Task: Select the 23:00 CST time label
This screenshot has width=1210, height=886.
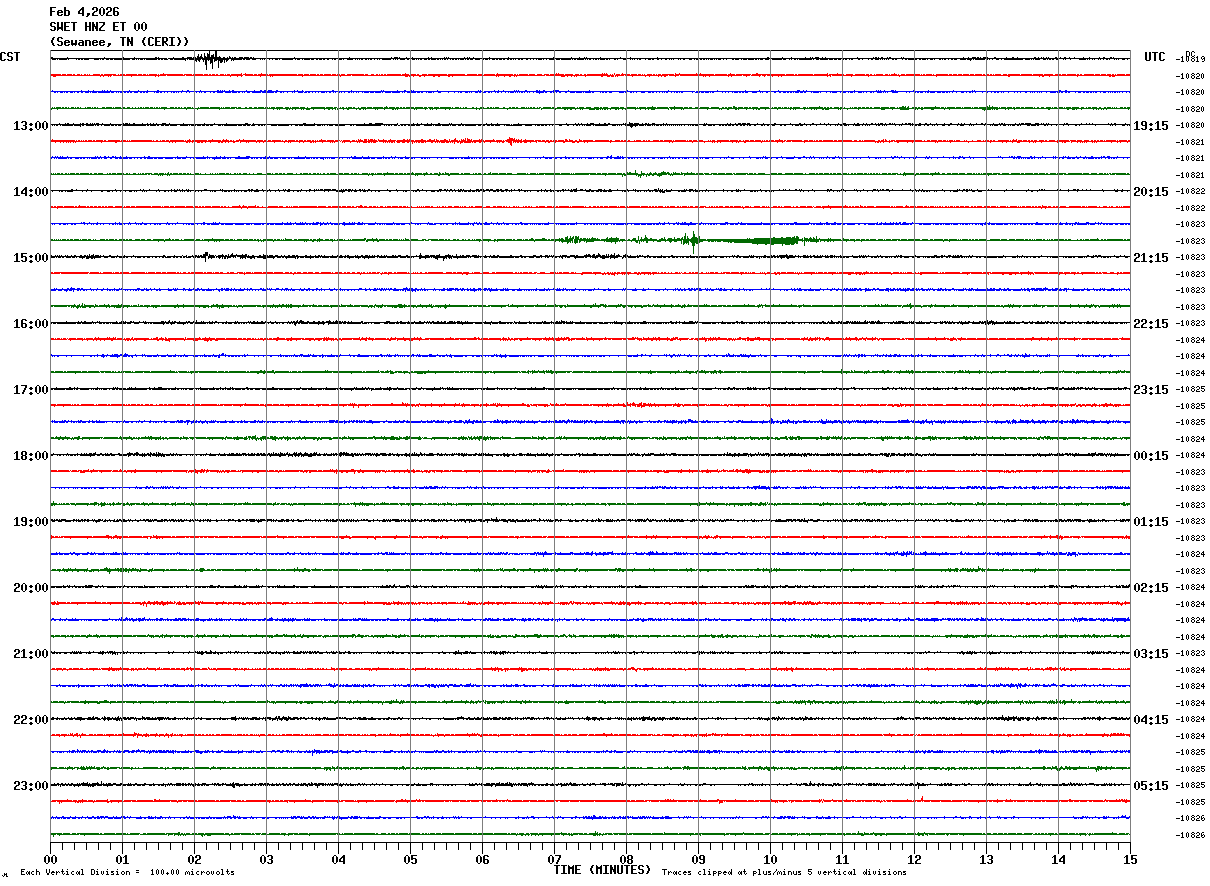Action: point(31,786)
